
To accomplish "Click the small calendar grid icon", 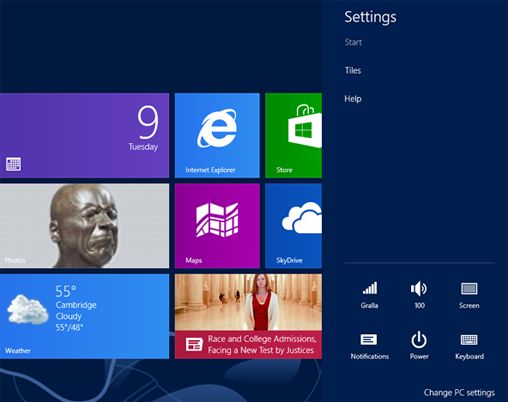I will tap(13, 164).
